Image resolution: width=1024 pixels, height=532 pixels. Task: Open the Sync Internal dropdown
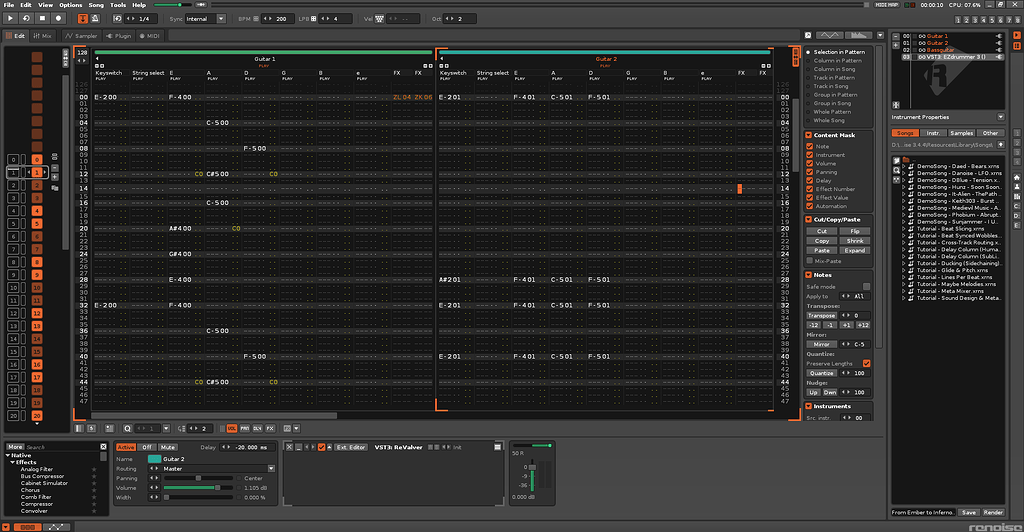pos(206,19)
